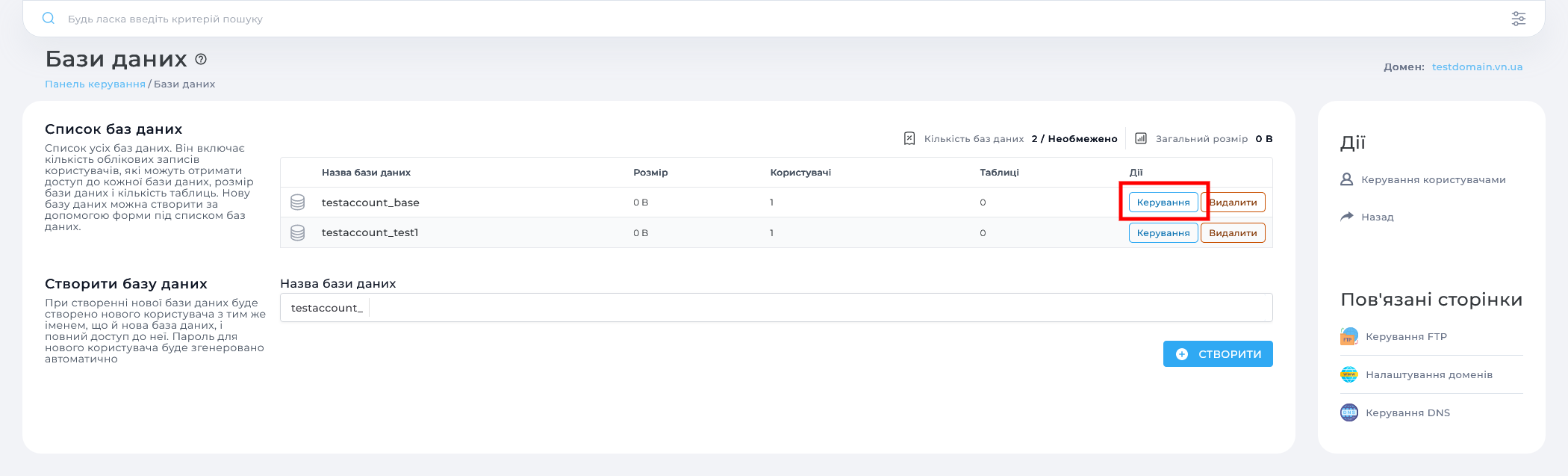
Task: Open Керування for testaccount_test1
Action: 1163,233
